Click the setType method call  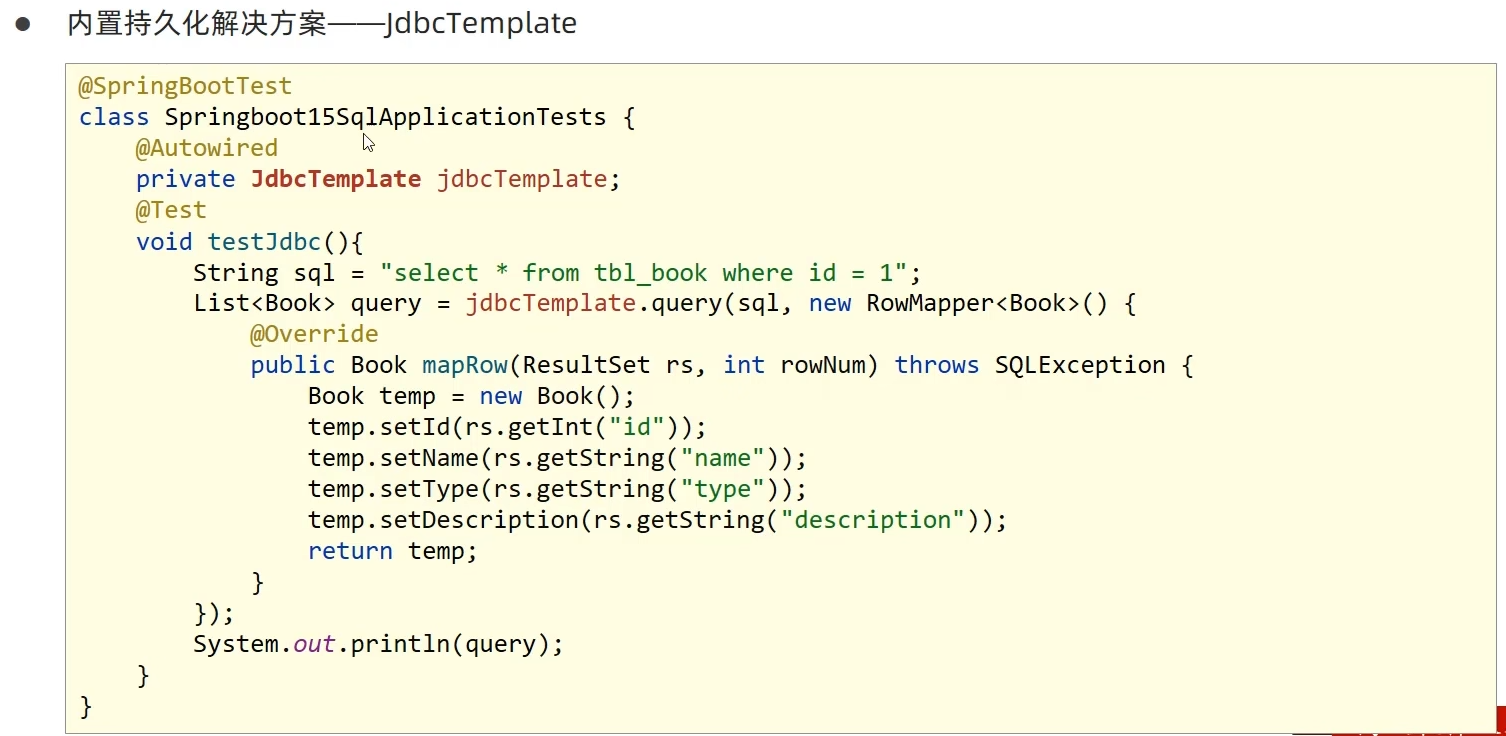pyautogui.click(x=429, y=489)
